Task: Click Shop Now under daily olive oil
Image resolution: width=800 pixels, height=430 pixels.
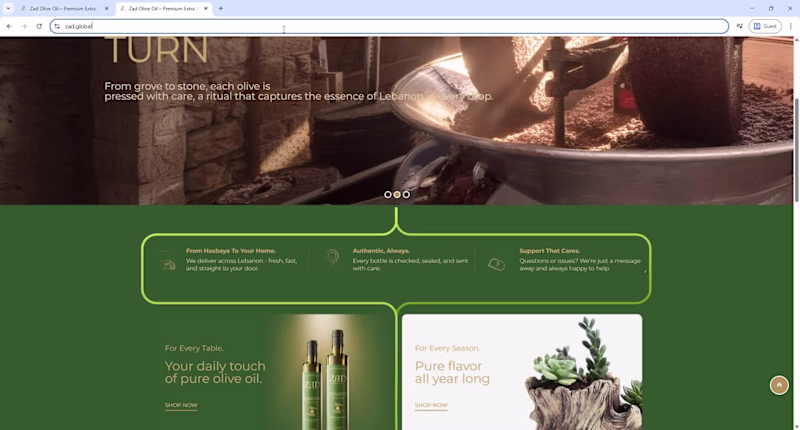Action: click(x=181, y=406)
